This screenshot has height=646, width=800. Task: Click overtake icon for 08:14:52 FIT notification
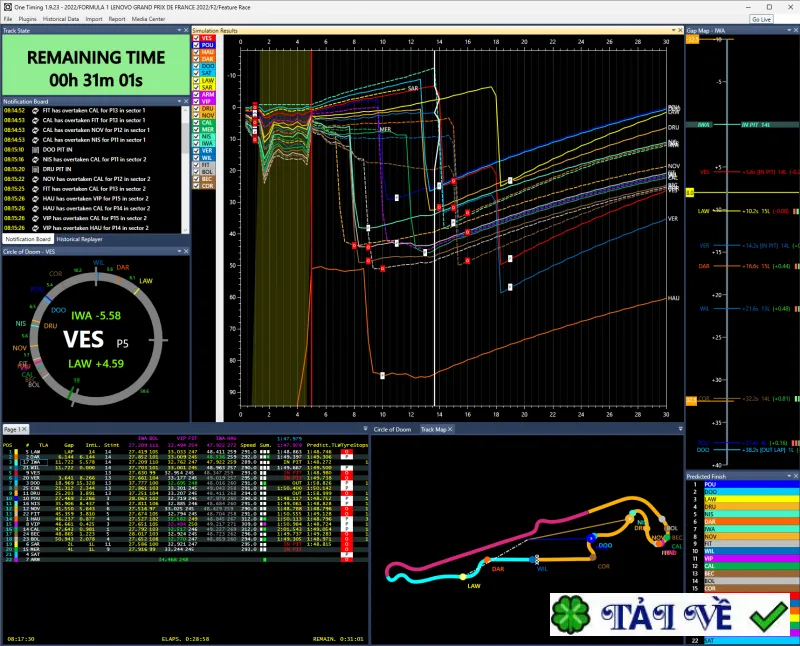(35, 110)
